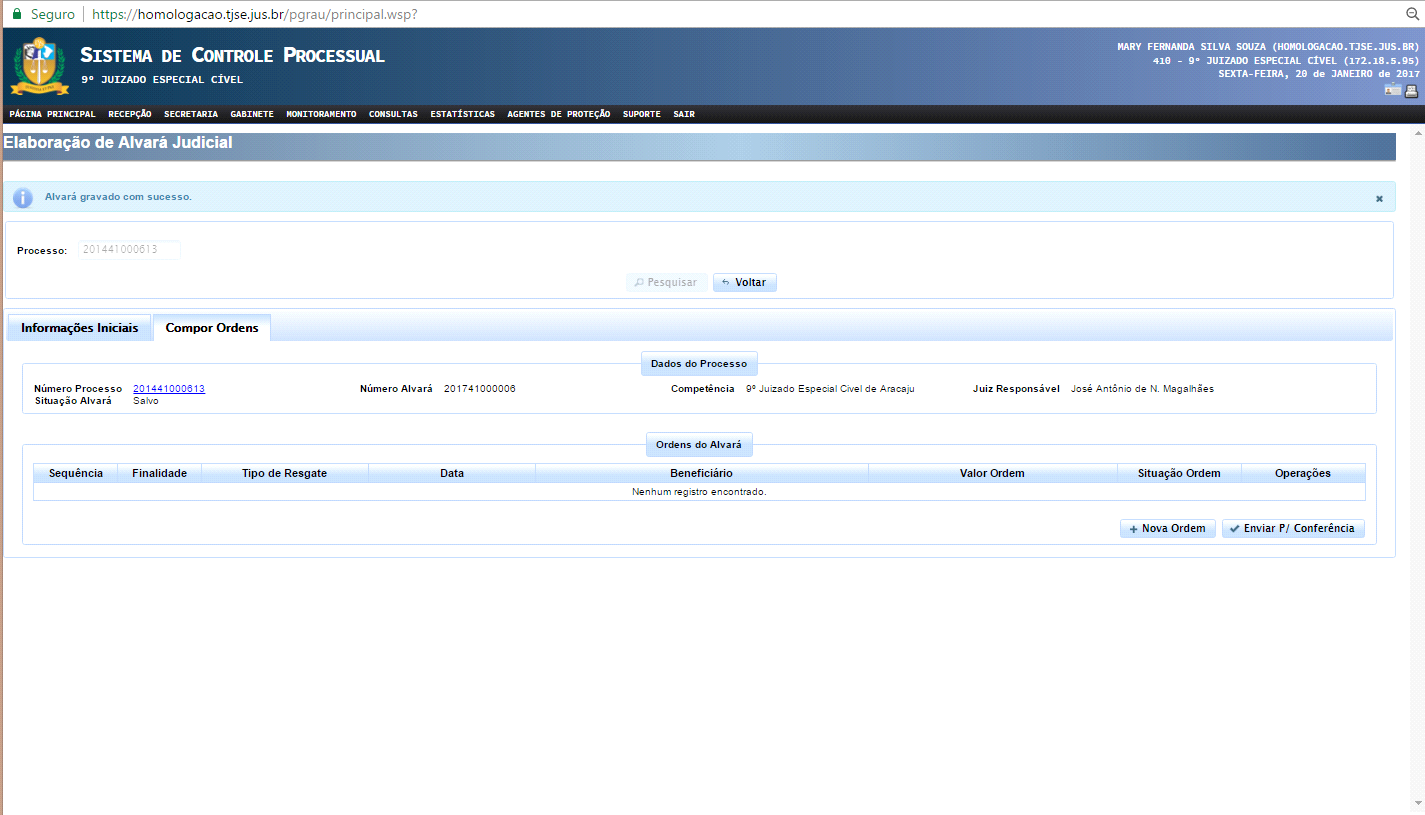Viewport: 1425px width, 815px height.
Task: Click the browser zoom magnifier icon
Action: (x=1413, y=14)
